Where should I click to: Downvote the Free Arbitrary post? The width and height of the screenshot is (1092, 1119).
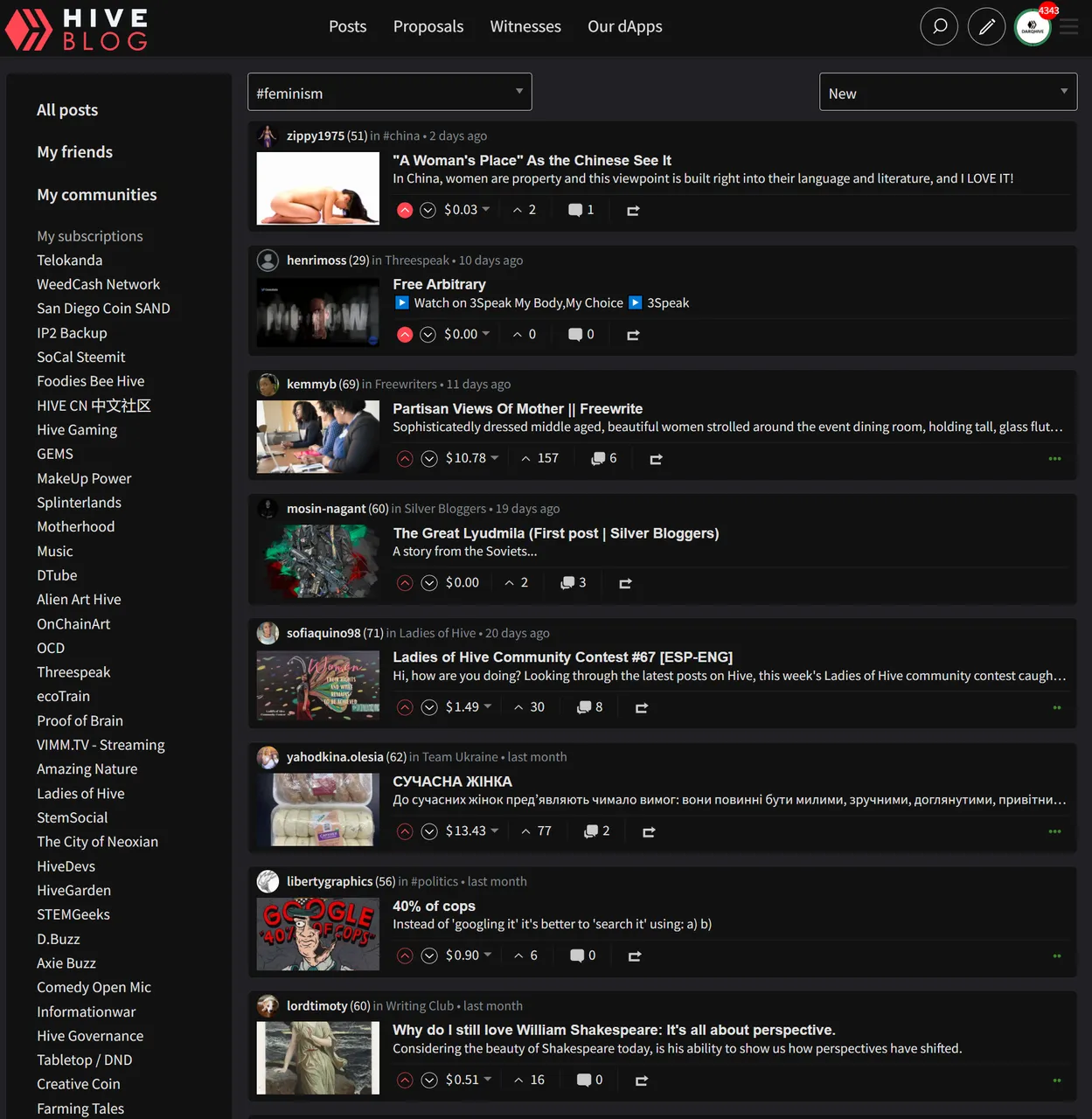click(428, 334)
